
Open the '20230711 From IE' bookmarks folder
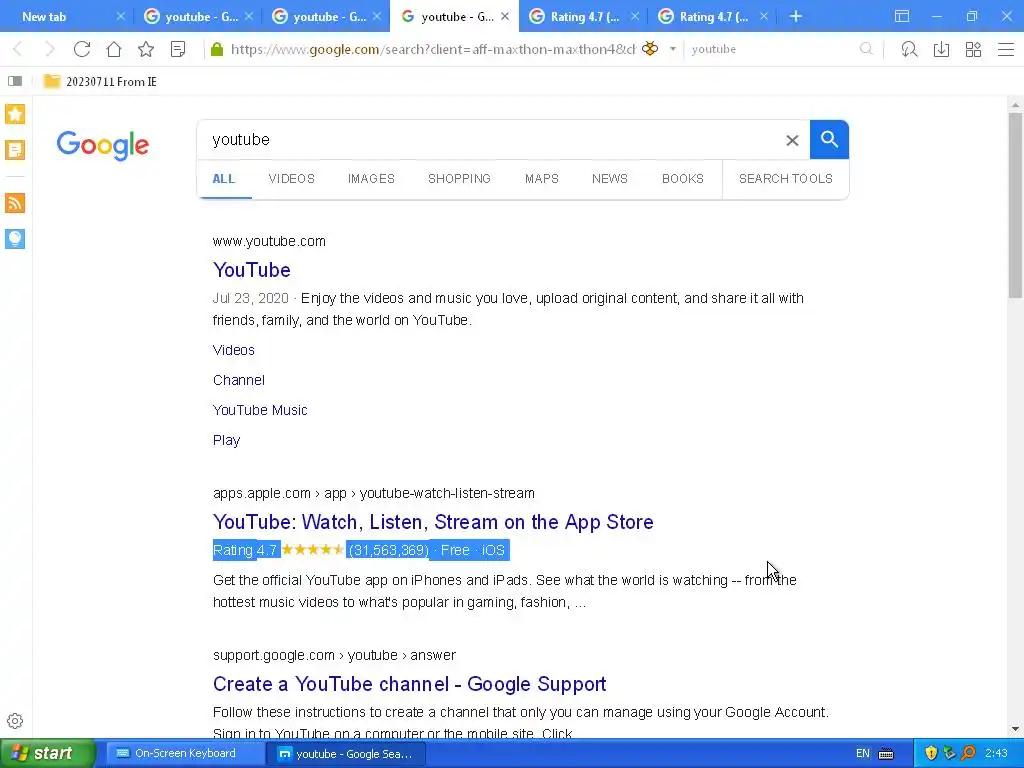coord(100,82)
